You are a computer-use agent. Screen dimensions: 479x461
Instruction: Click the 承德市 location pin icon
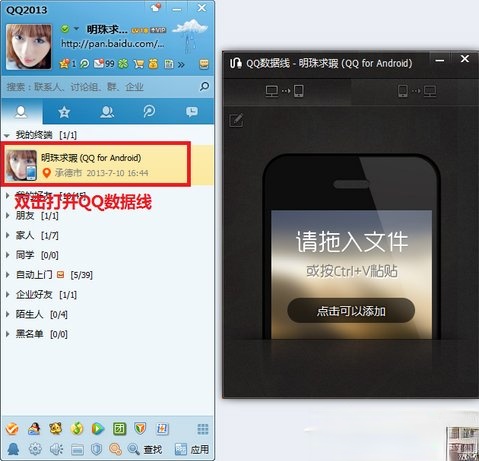click(x=47, y=173)
